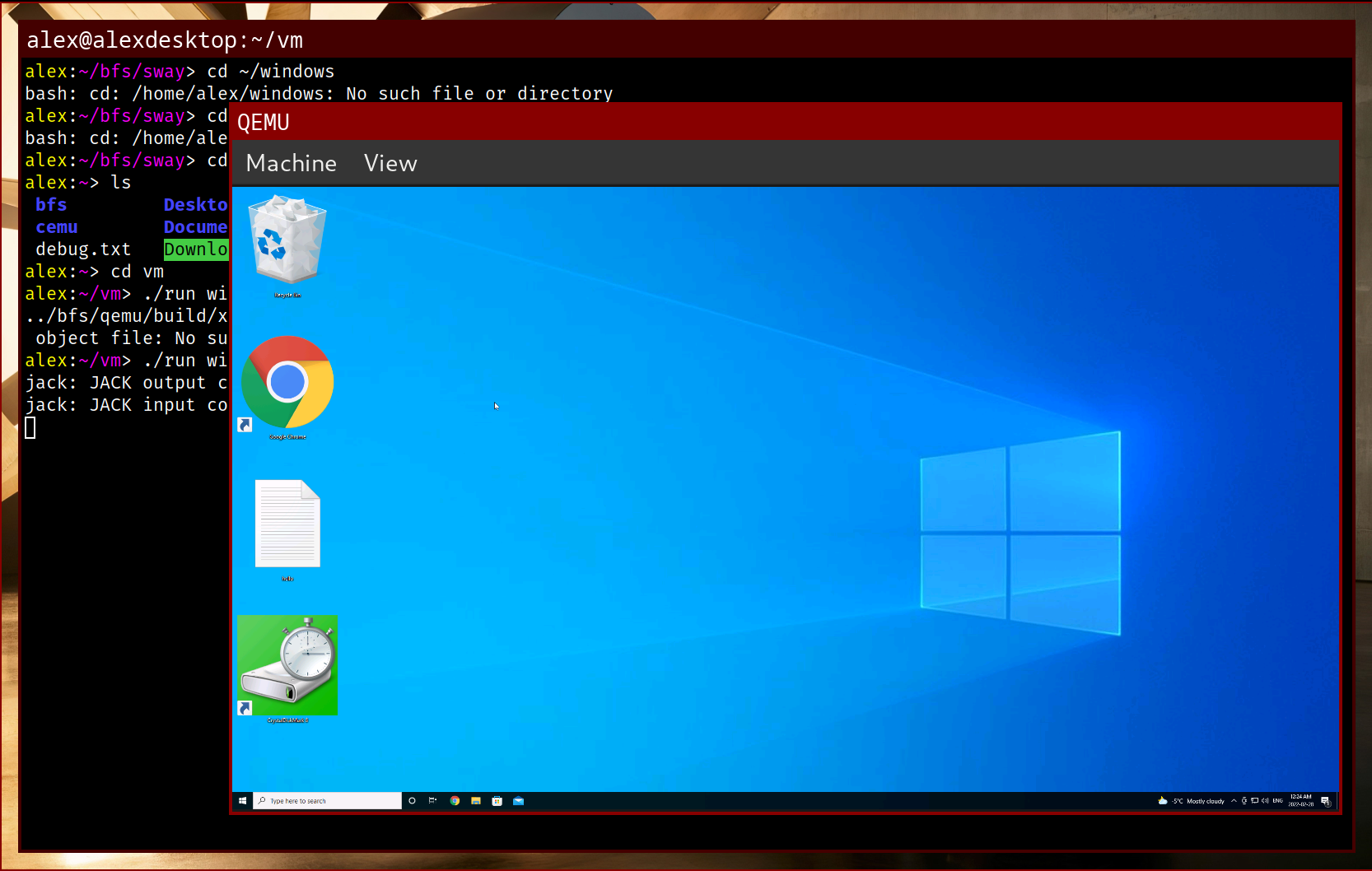The image size is (1372, 871).
Task: Open Microsoft Store from the taskbar
Action: pos(497,800)
